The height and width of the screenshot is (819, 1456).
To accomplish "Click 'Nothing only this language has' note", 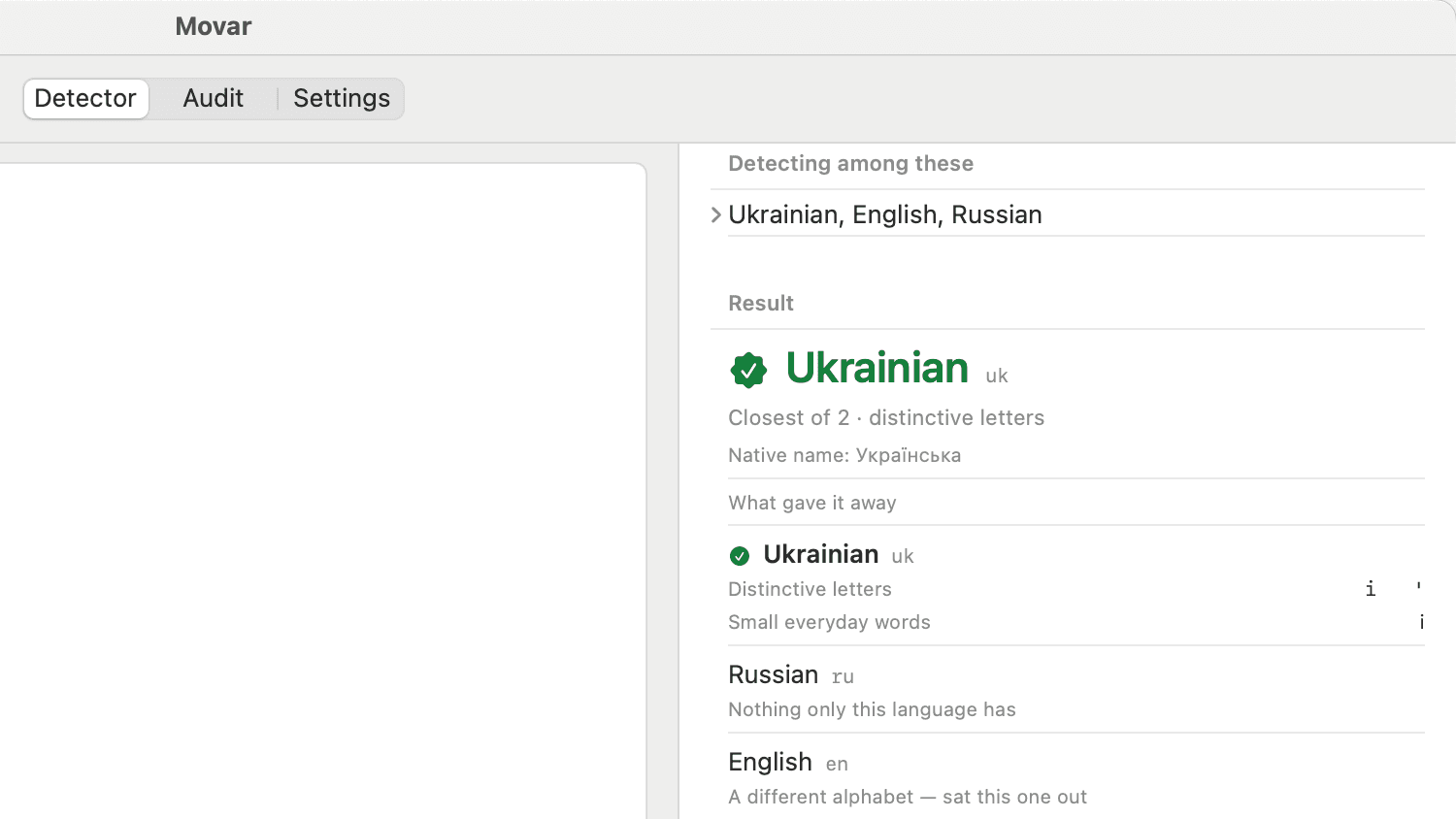I will 872,709.
